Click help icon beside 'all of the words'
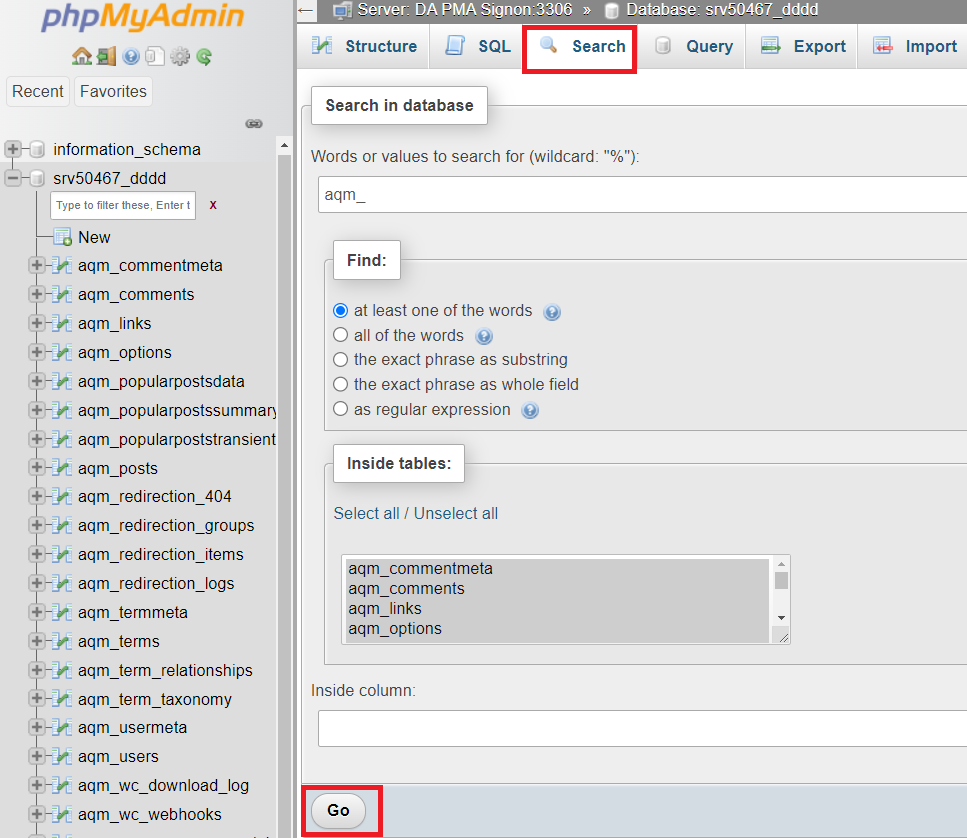This screenshot has width=967, height=838. coord(484,337)
